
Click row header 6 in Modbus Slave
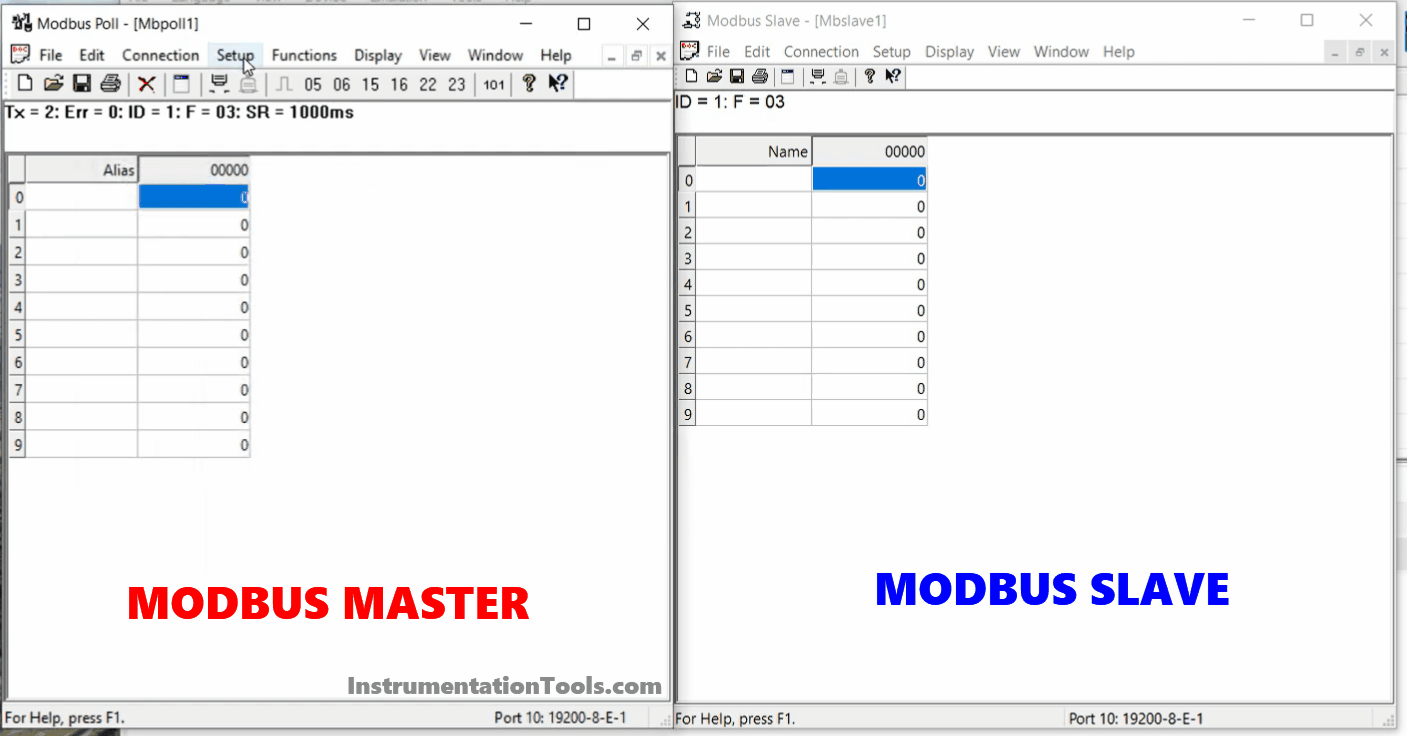(x=688, y=336)
